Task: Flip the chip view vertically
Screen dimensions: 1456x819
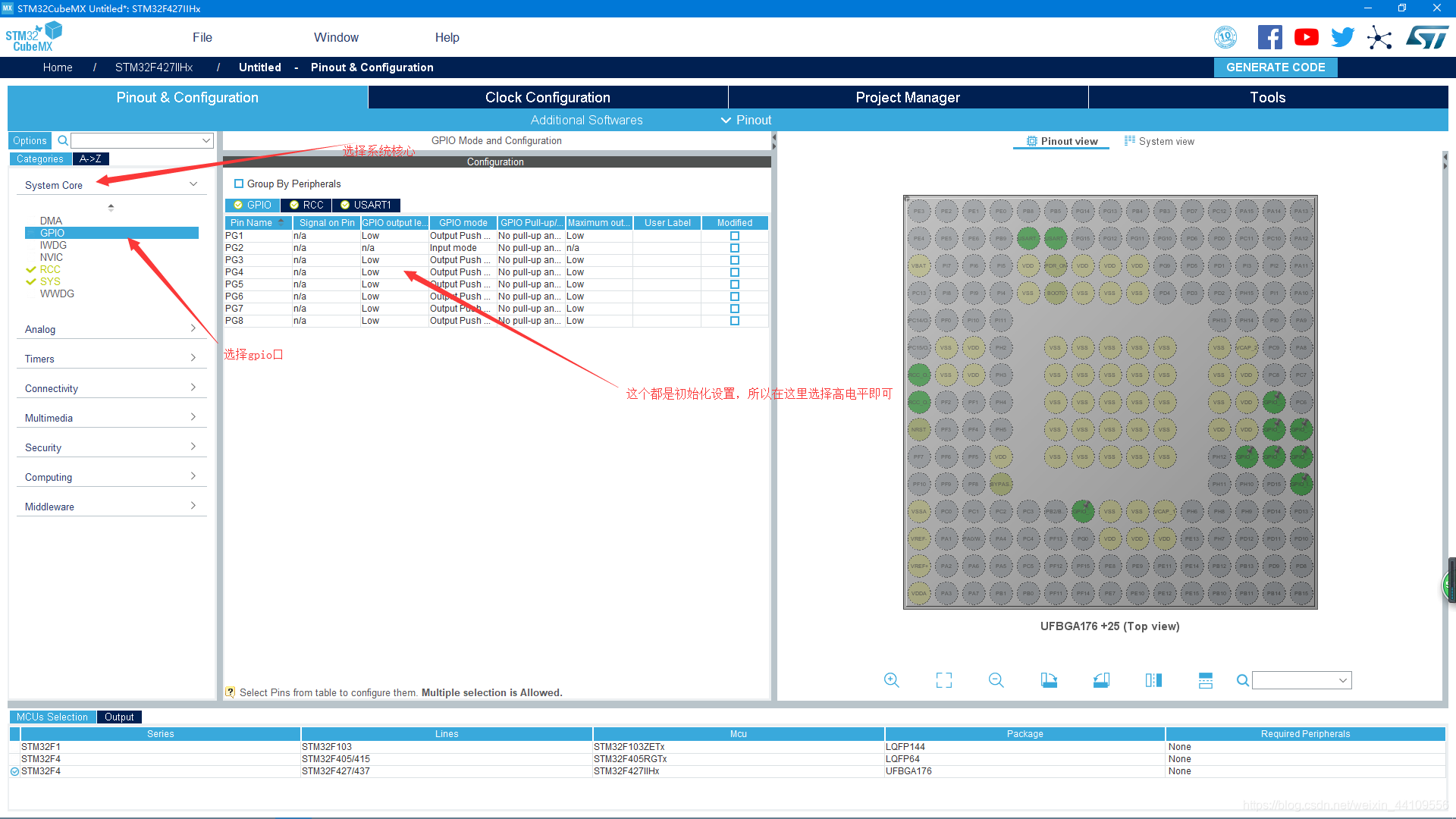Action: [x=1206, y=680]
